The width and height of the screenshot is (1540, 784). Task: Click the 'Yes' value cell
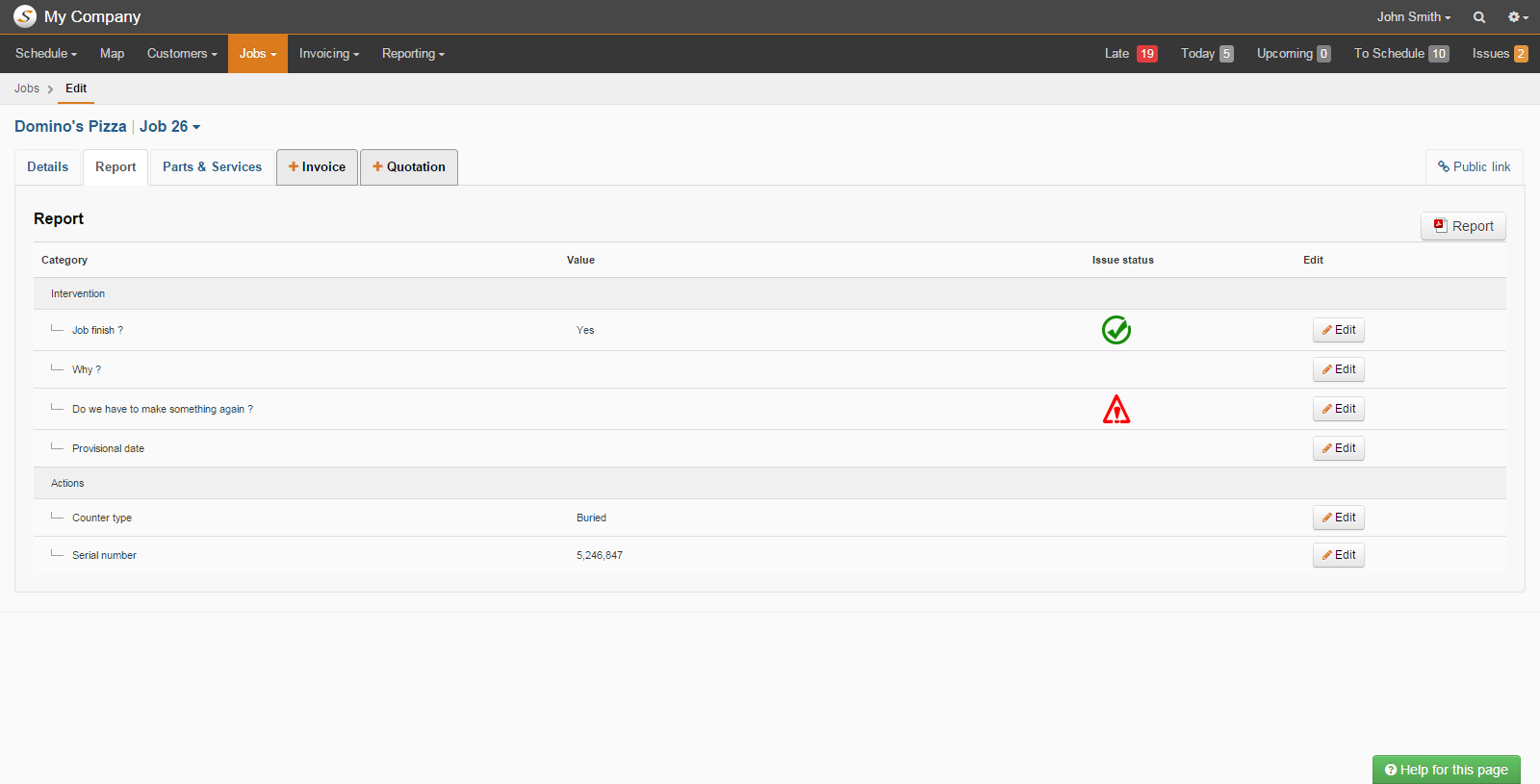pos(585,330)
